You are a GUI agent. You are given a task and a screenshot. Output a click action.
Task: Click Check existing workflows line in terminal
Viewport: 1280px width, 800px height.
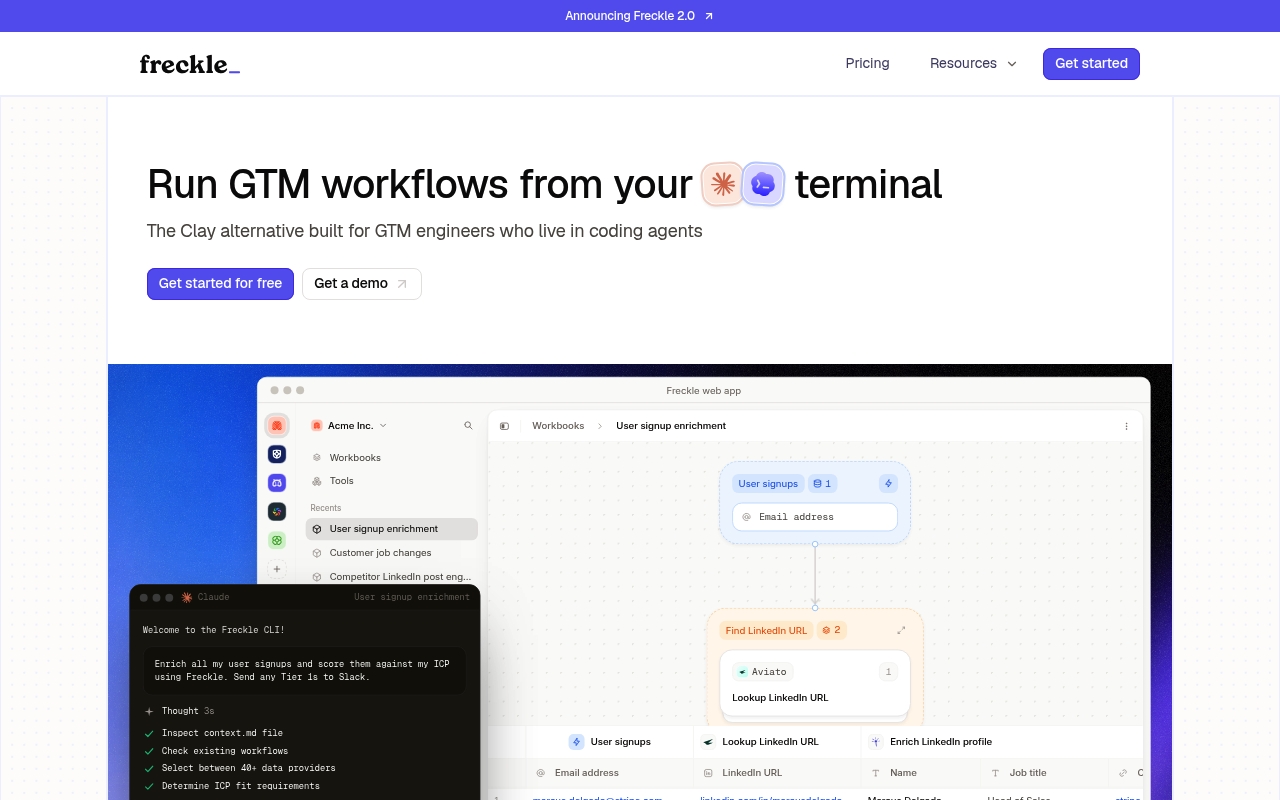pos(224,751)
